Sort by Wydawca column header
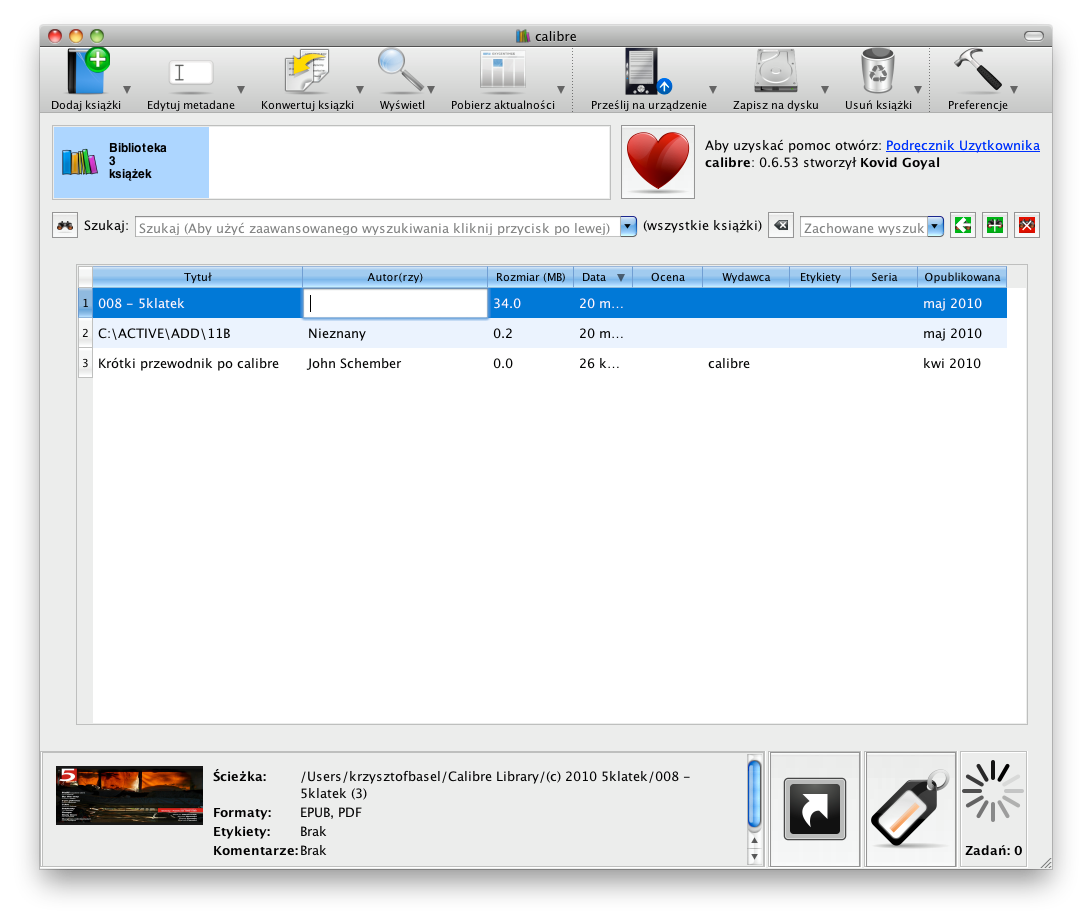The width and height of the screenshot is (1092, 924). click(x=746, y=277)
